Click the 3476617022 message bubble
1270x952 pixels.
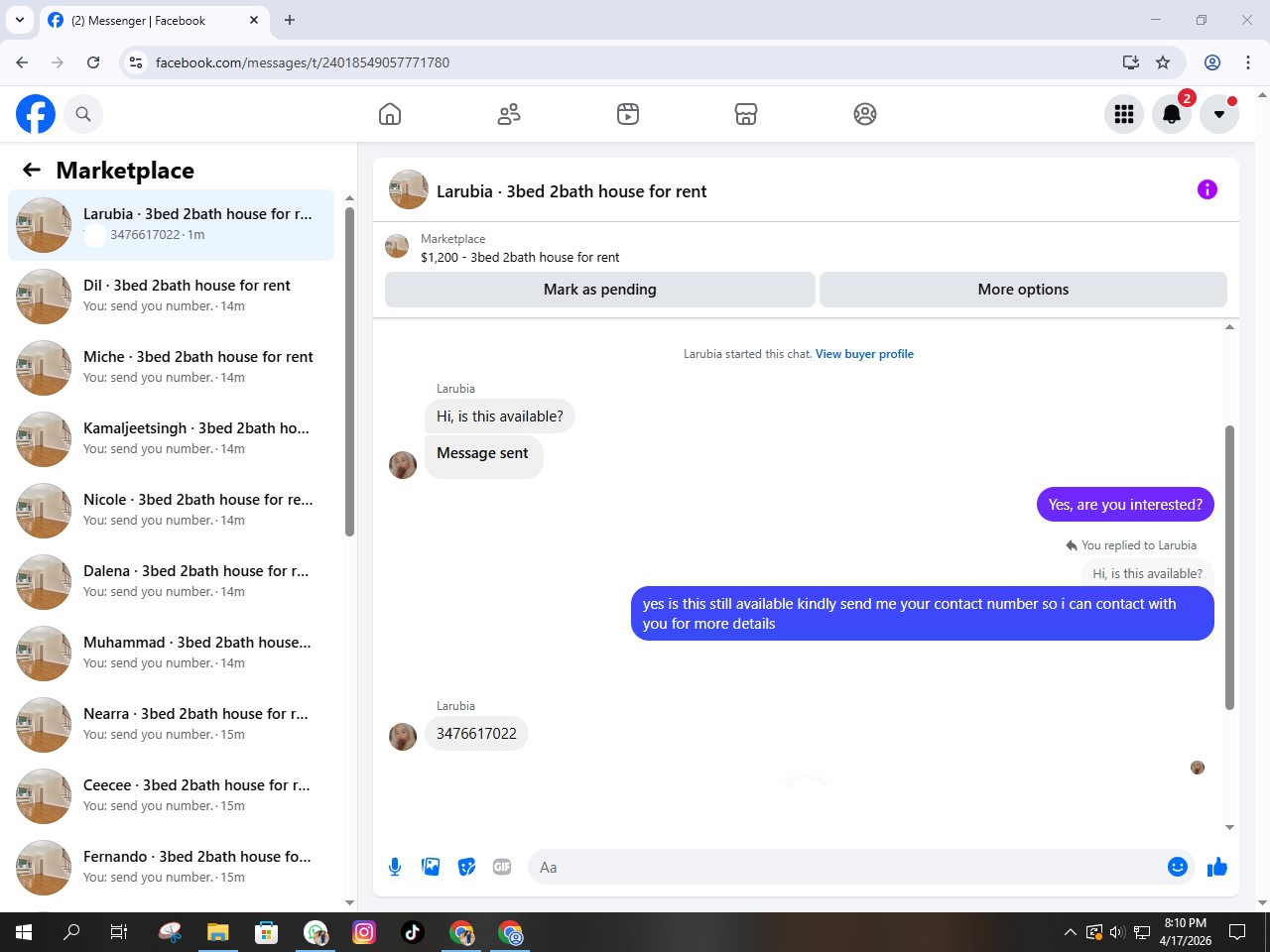click(476, 734)
